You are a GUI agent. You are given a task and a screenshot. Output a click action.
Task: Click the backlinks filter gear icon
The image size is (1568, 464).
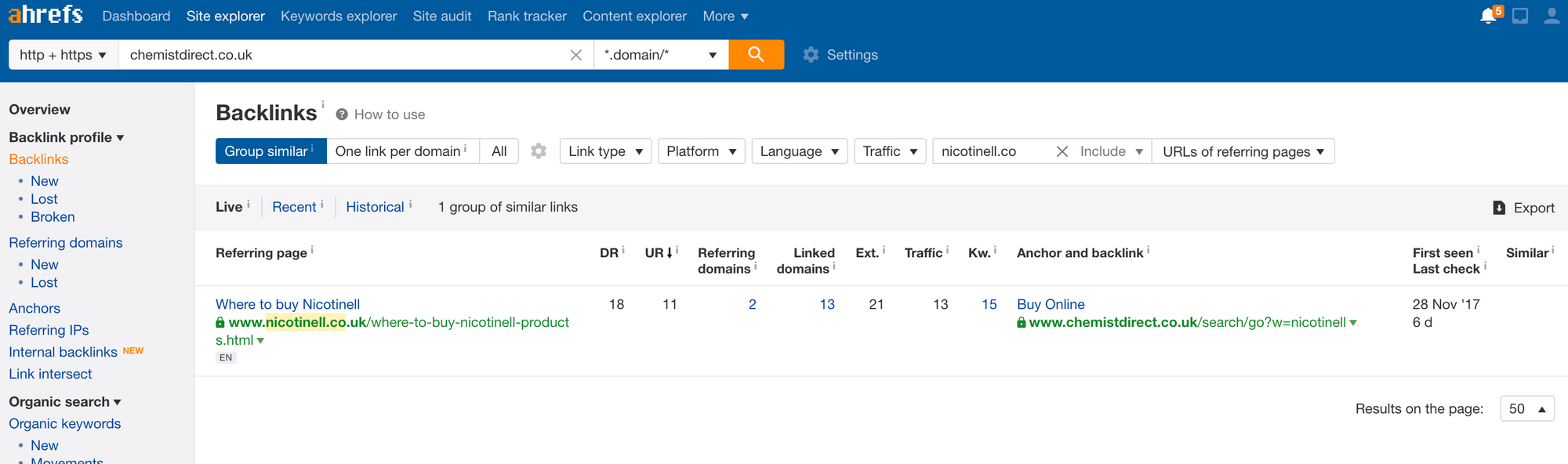tap(539, 151)
